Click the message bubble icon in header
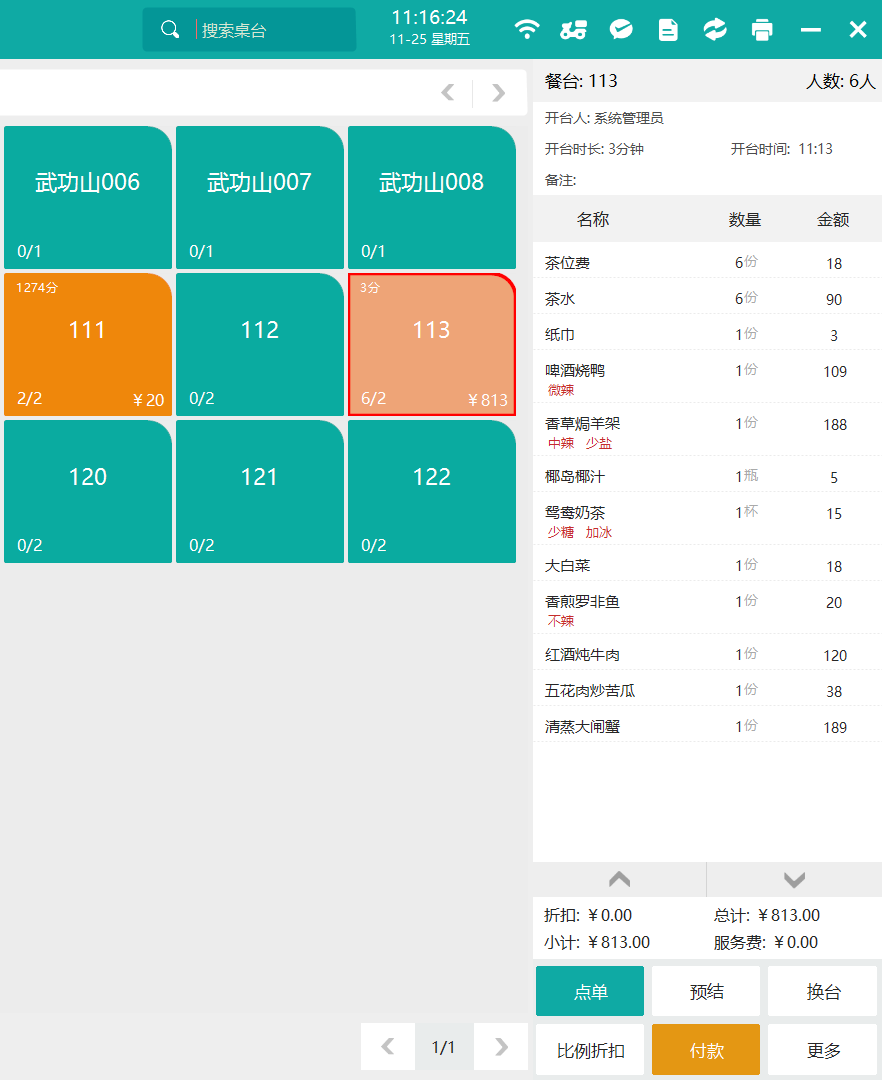Screen dimensions: 882x1080 (x=621, y=30)
